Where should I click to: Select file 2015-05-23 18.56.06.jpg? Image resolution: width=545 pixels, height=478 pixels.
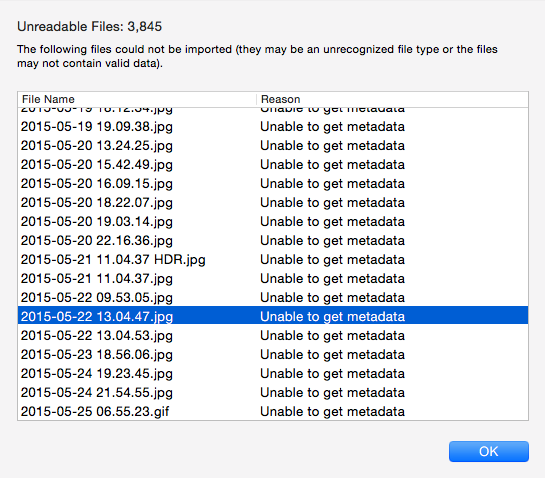pyautogui.click(x=273, y=355)
